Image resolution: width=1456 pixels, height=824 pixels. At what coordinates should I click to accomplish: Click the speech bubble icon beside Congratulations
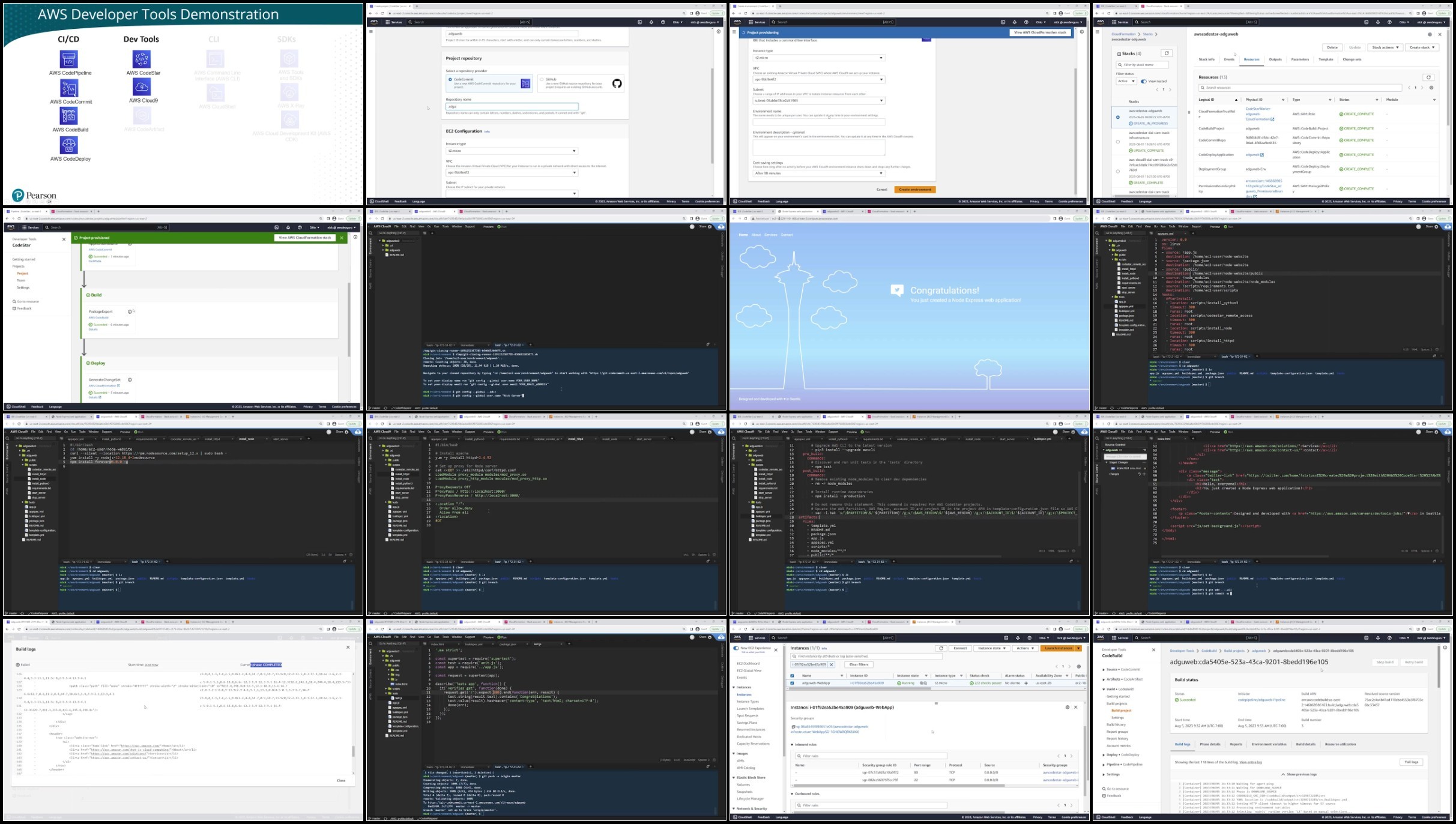pyautogui.click(x=897, y=290)
